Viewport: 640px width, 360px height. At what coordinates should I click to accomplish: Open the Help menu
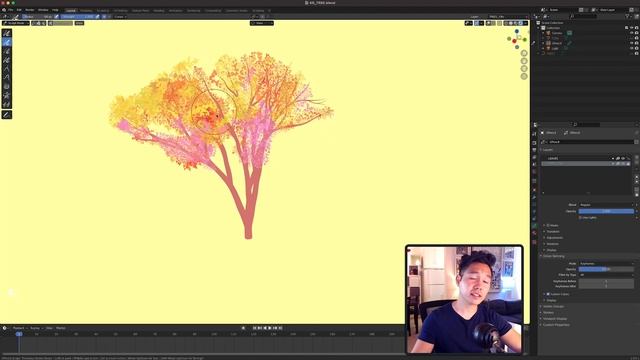pyautogui.click(x=55, y=10)
